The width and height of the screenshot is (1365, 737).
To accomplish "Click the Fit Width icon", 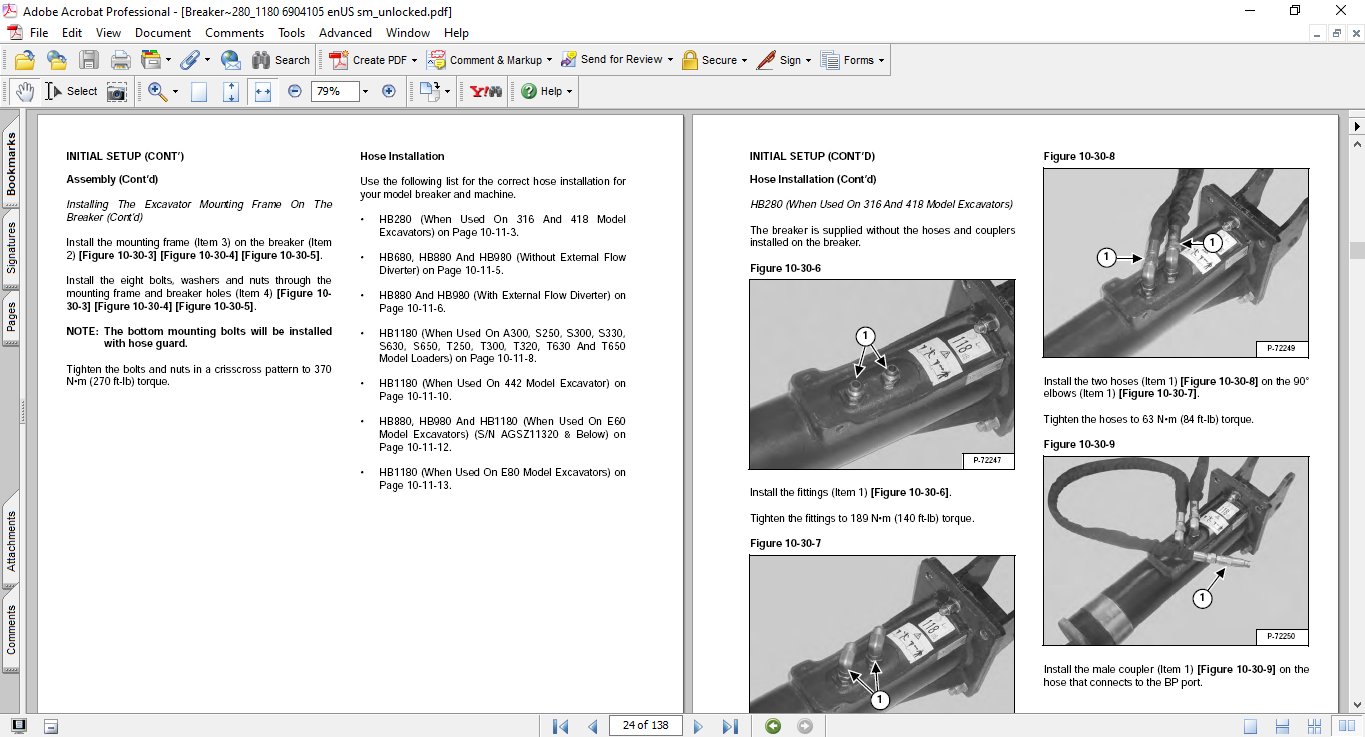I will [262, 91].
